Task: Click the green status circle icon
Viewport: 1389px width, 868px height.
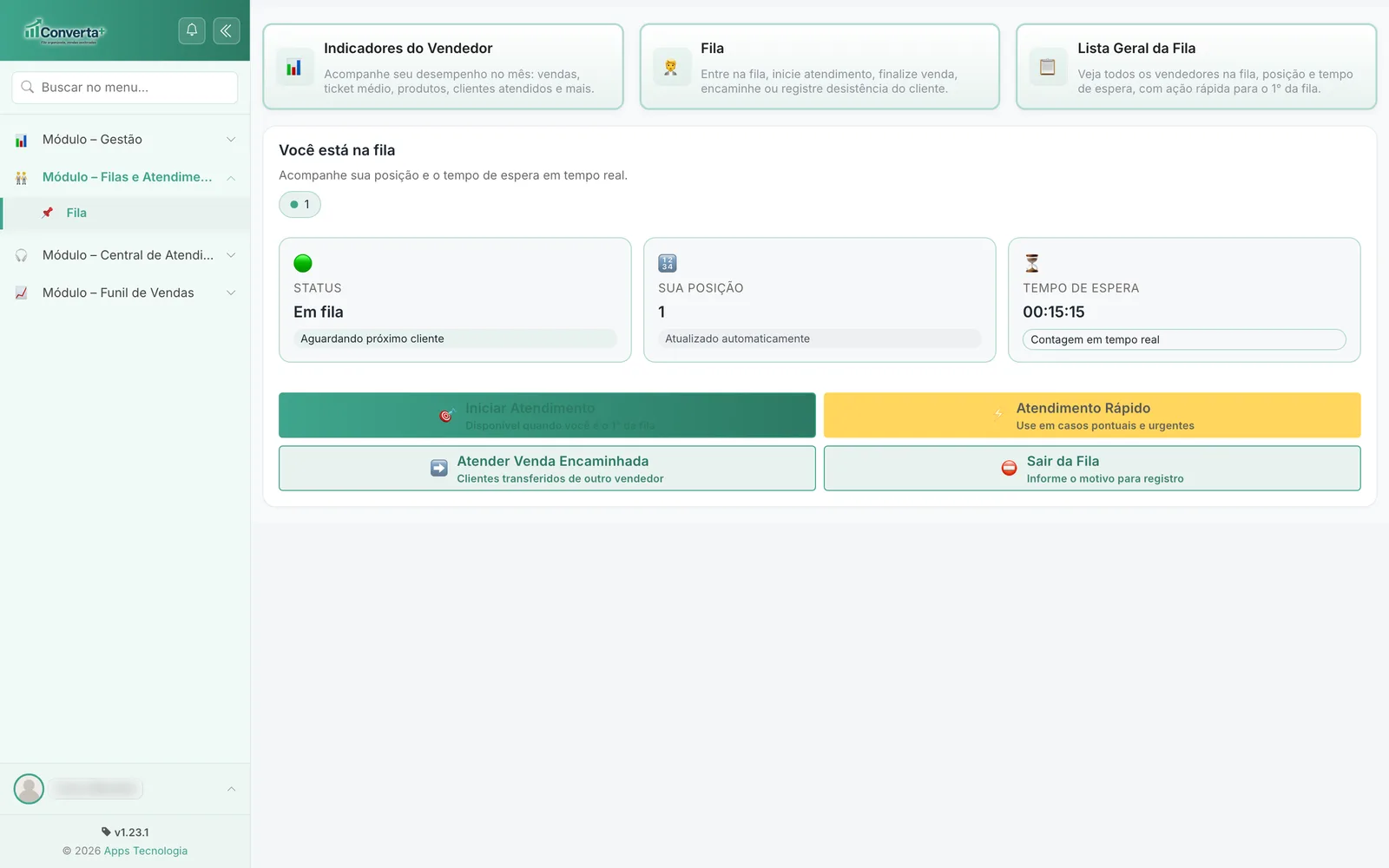Action: tap(303, 263)
